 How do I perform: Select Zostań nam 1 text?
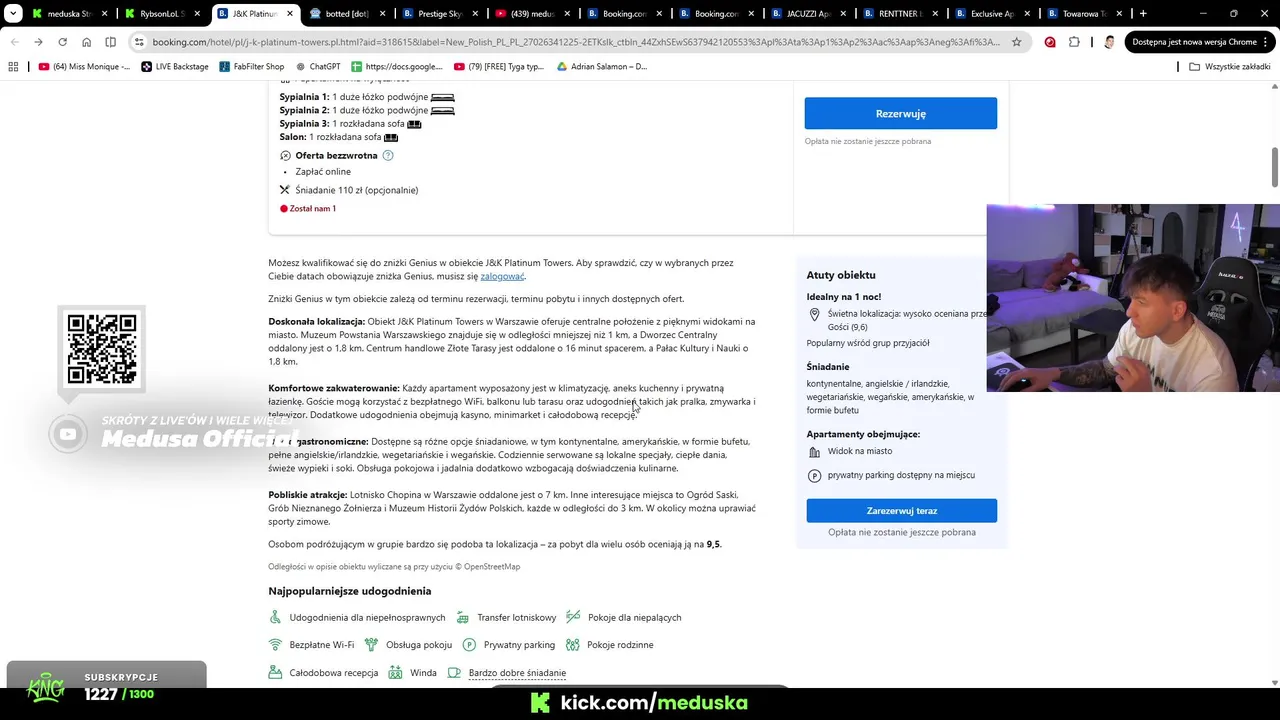[312, 208]
